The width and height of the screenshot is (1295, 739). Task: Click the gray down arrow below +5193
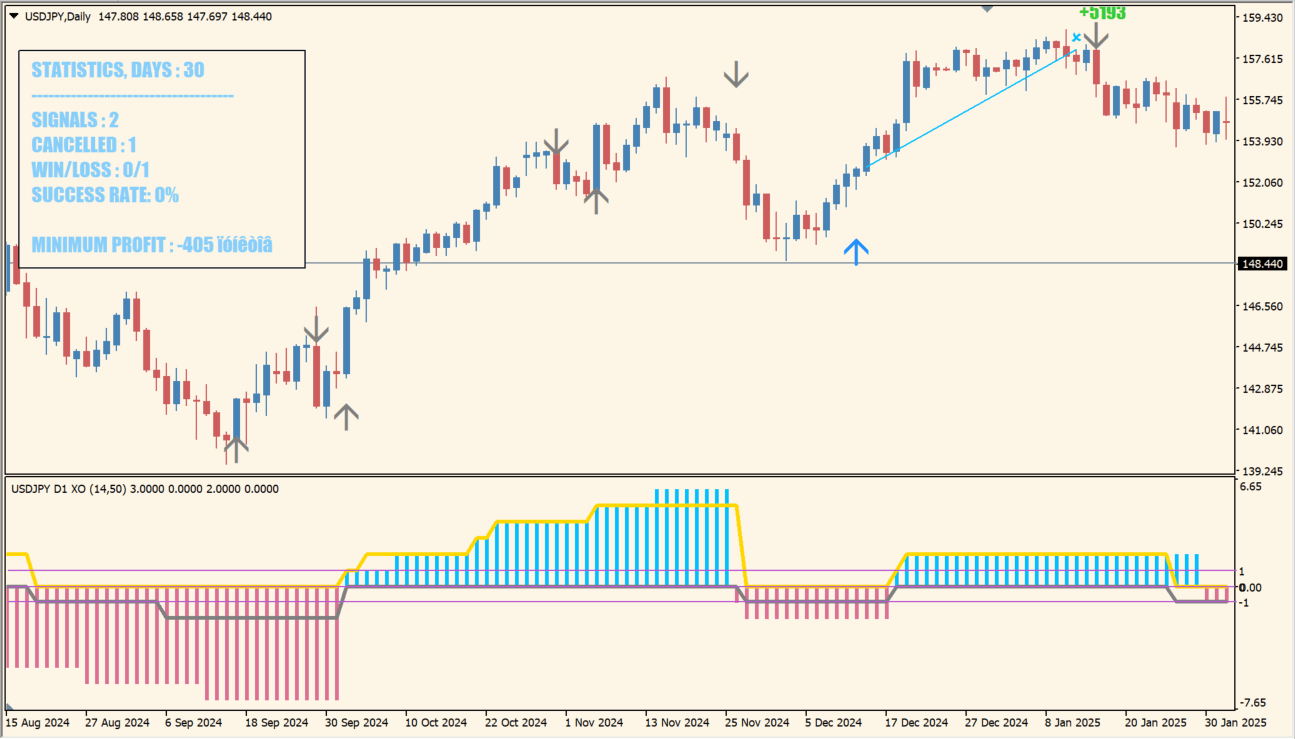point(1097,36)
